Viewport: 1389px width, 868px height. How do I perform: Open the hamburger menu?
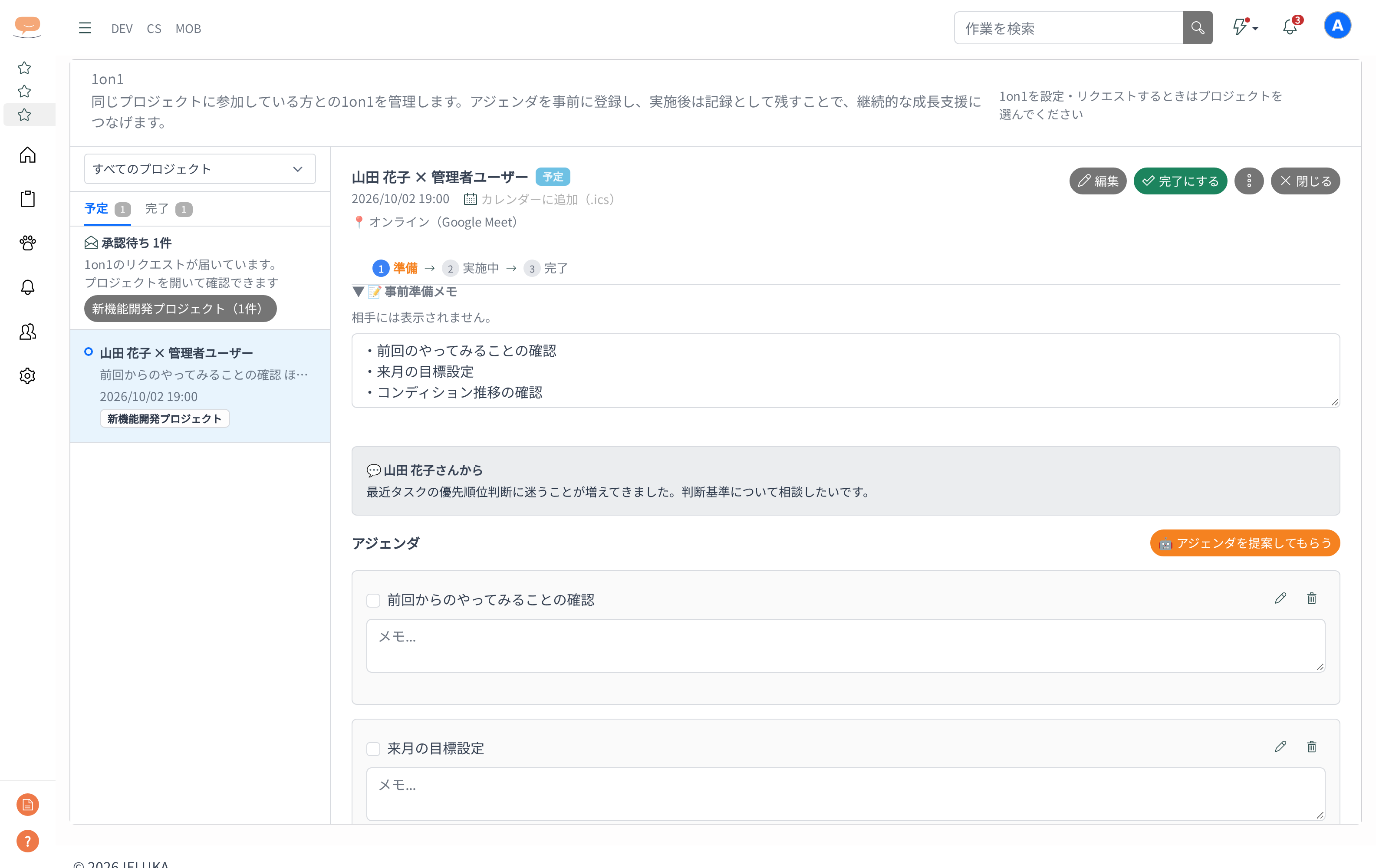[x=85, y=28]
